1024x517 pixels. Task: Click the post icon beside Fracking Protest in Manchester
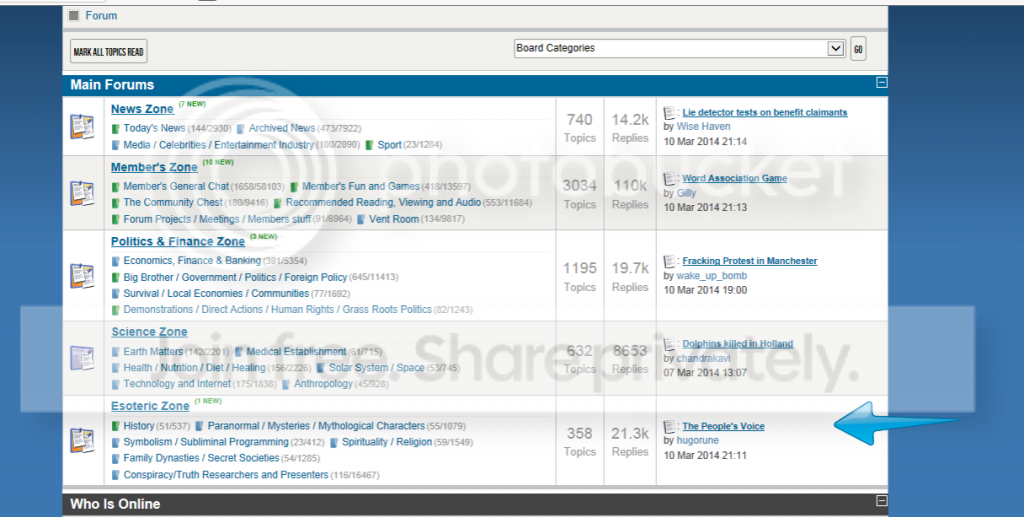(x=669, y=262)
